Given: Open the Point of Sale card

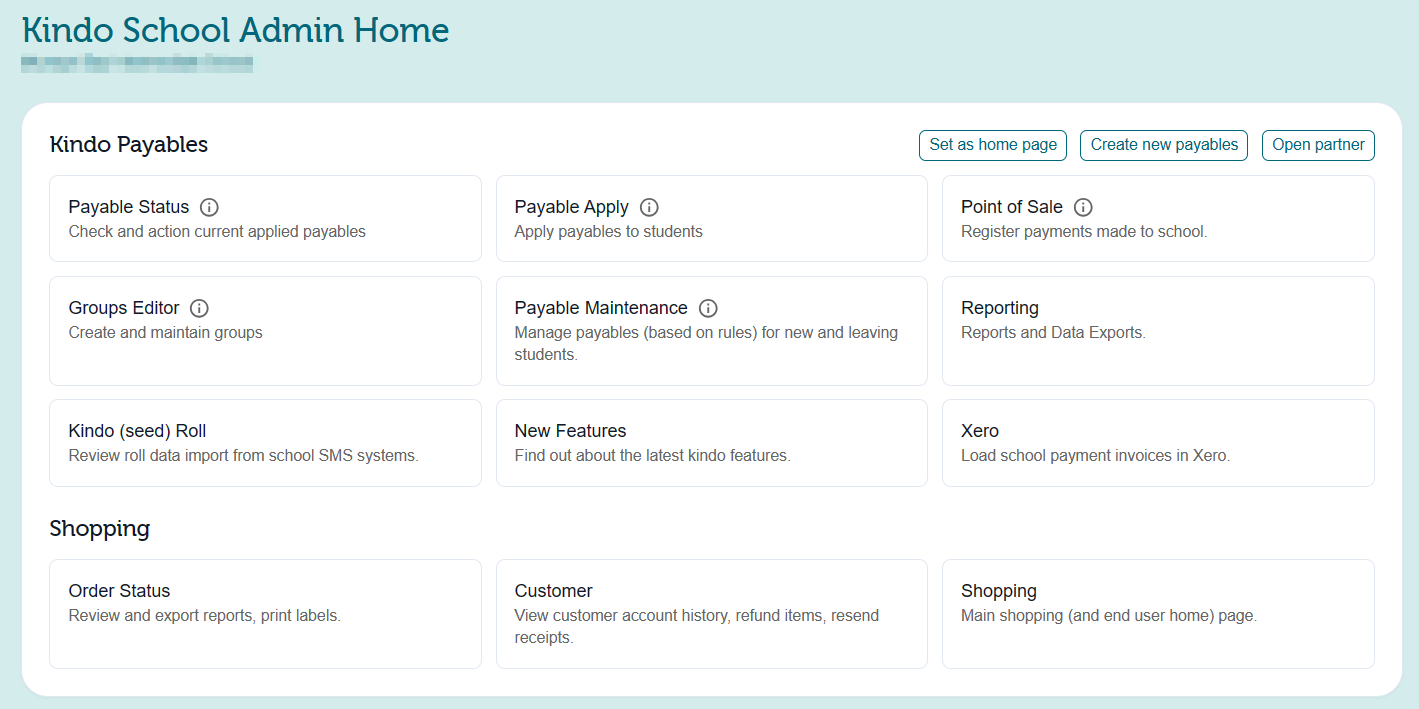Looking at the screenshot, I should click(1158, 219).
